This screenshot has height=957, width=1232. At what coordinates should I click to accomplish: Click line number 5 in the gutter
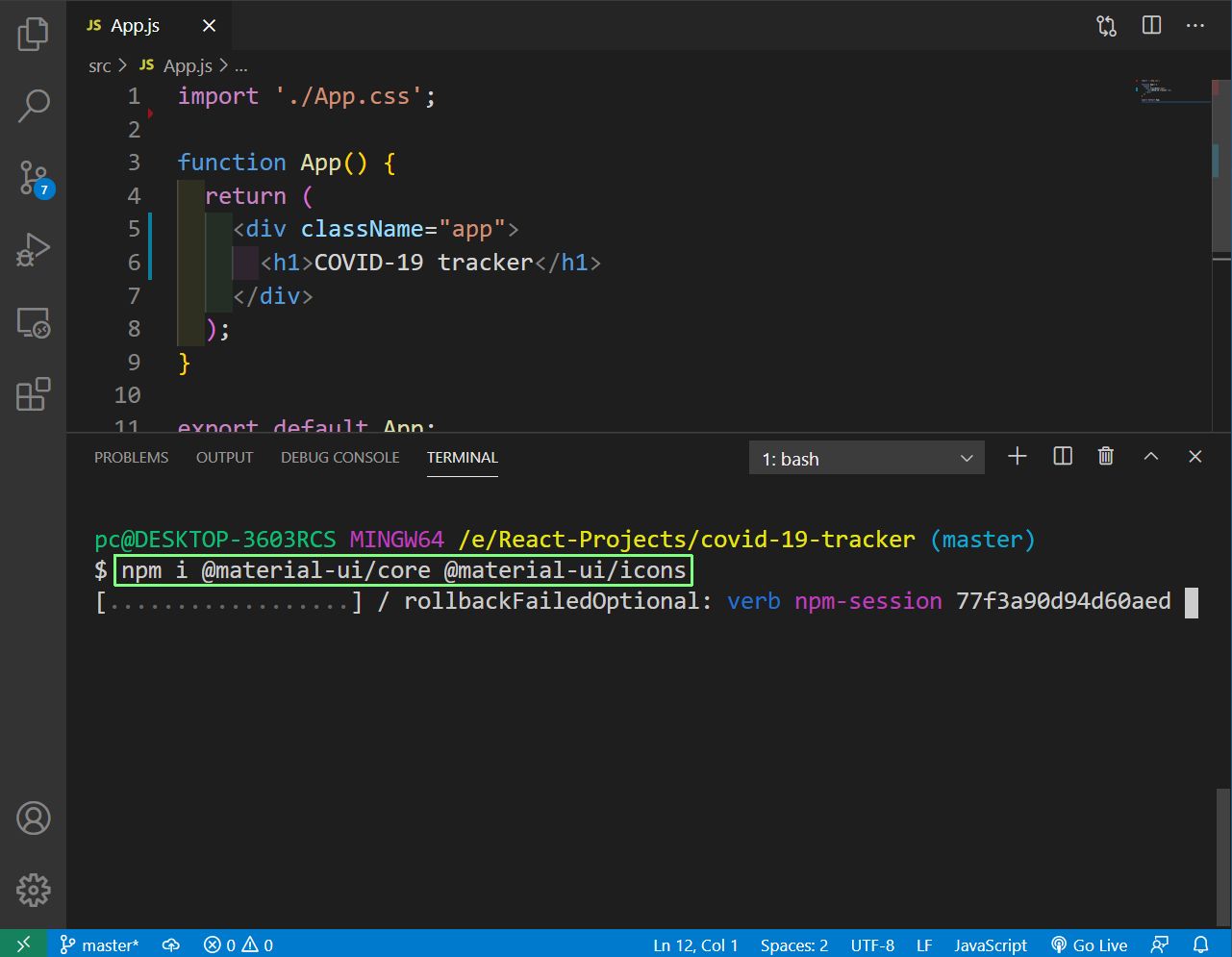(134, 229)
